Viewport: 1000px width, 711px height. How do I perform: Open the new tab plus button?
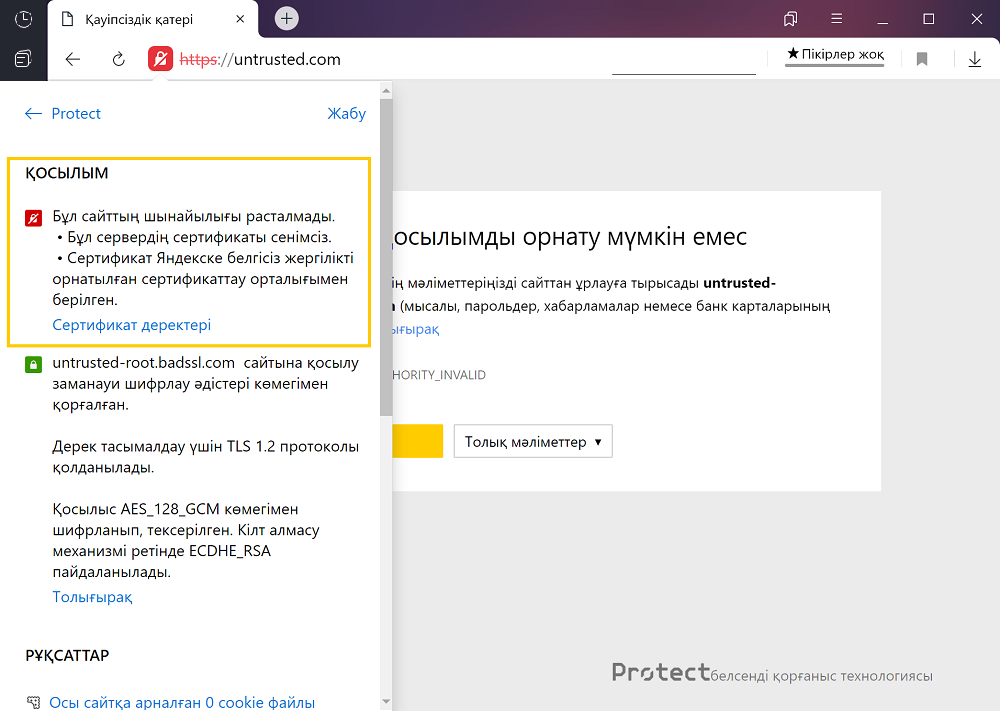(287, 19)
